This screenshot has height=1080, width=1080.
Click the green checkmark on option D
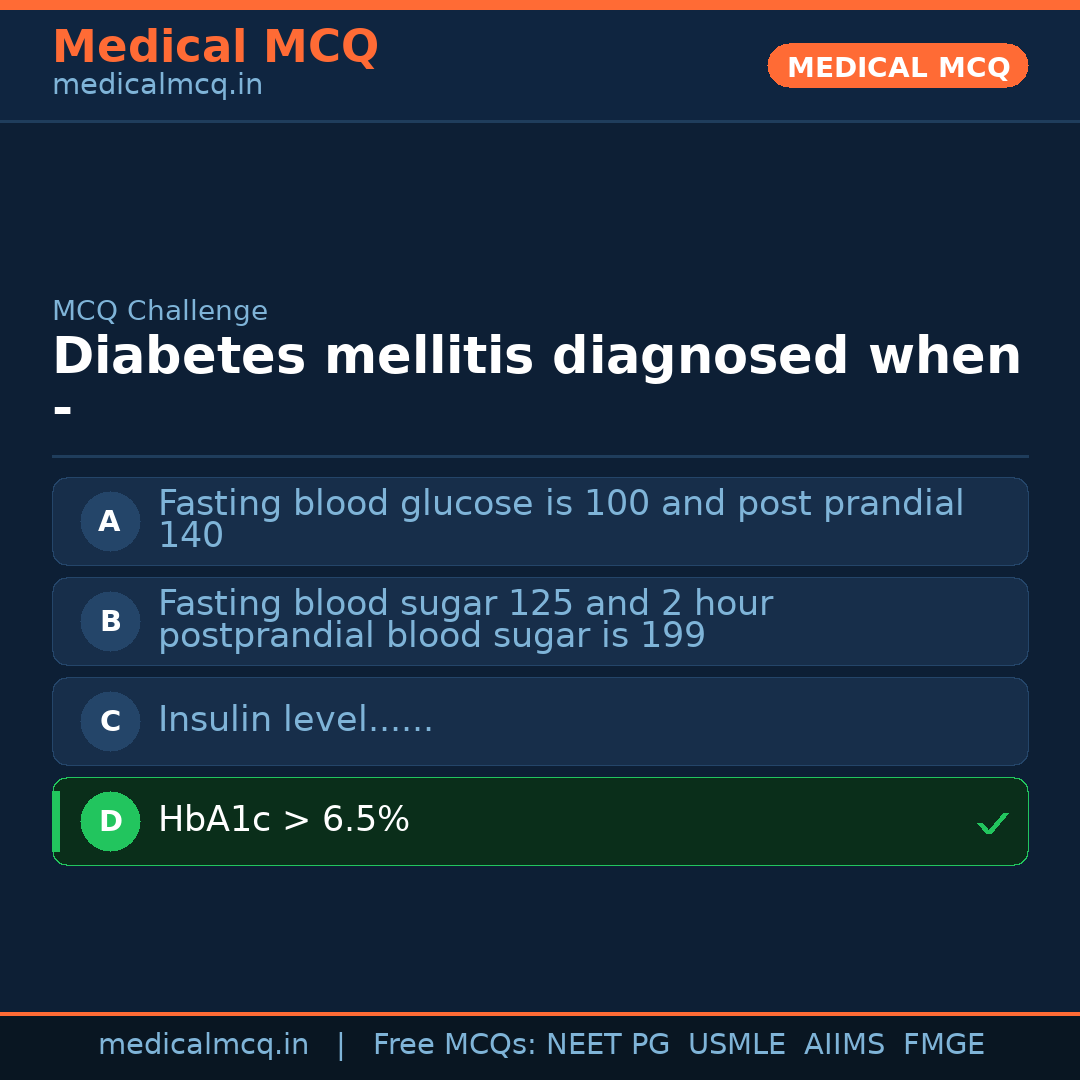pyautogui.click(x=992, y=823)
